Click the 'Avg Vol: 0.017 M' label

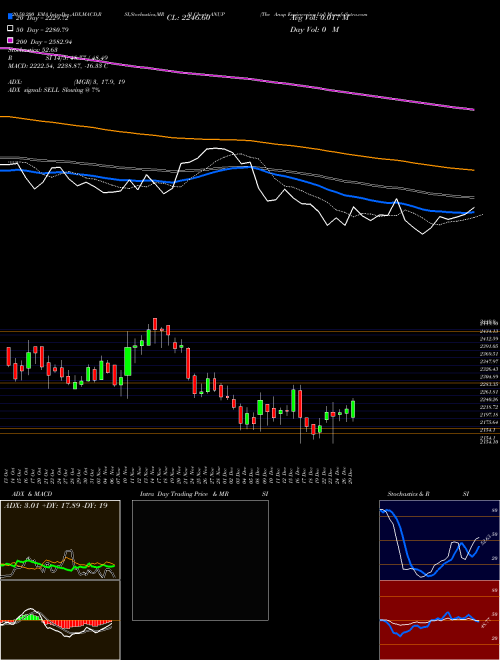(319, 18)
